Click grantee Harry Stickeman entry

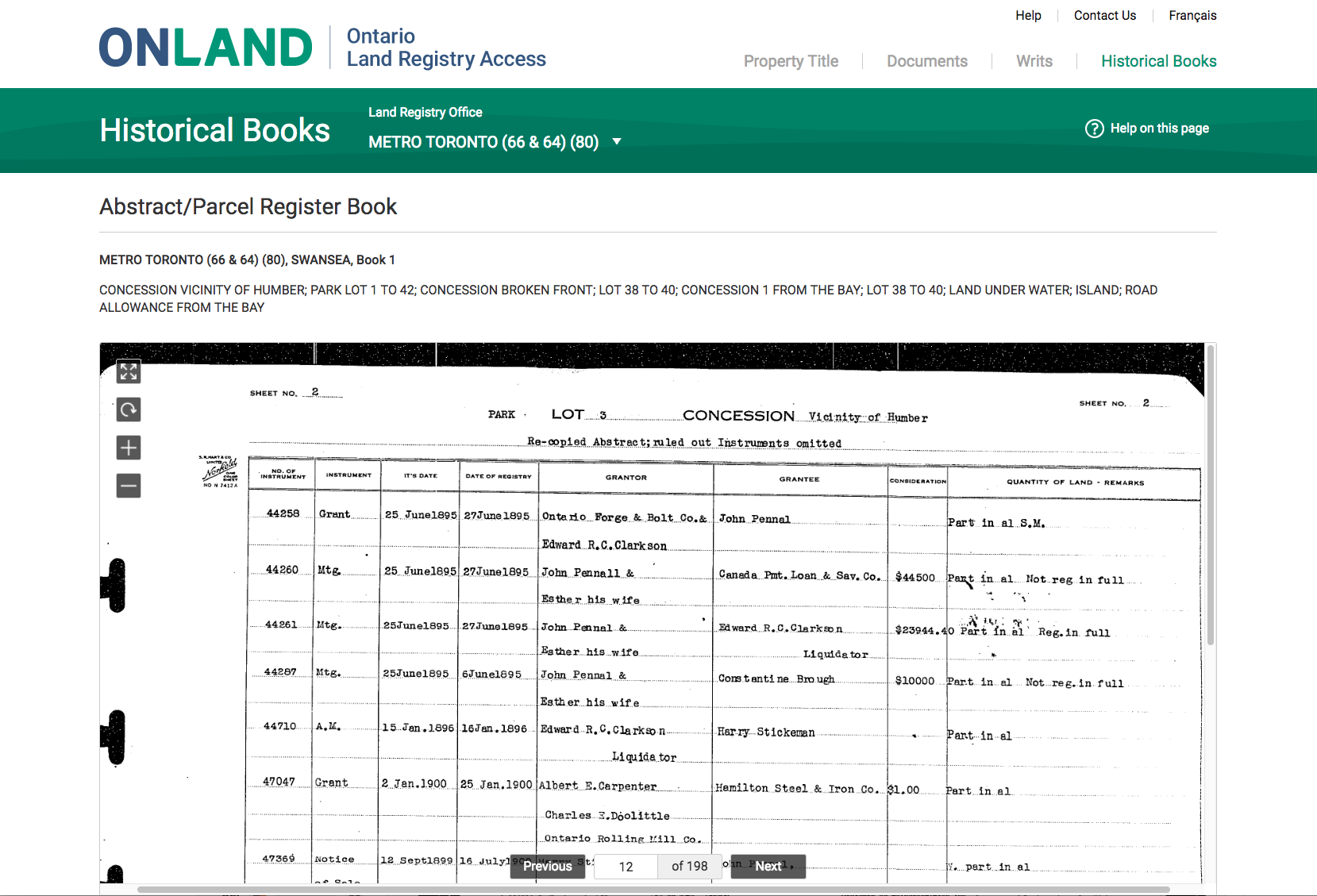tap(766, 733)
